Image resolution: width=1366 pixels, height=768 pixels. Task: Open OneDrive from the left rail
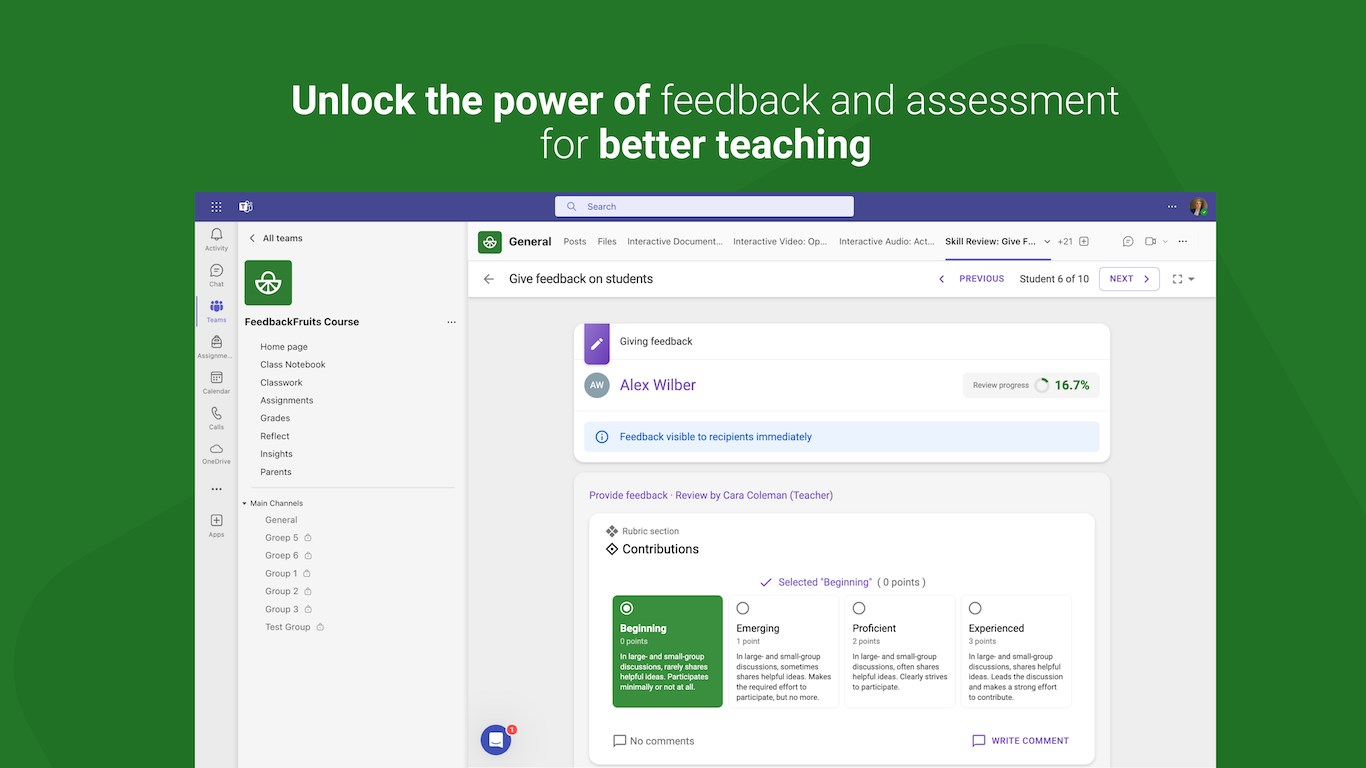tap(216, 454)
